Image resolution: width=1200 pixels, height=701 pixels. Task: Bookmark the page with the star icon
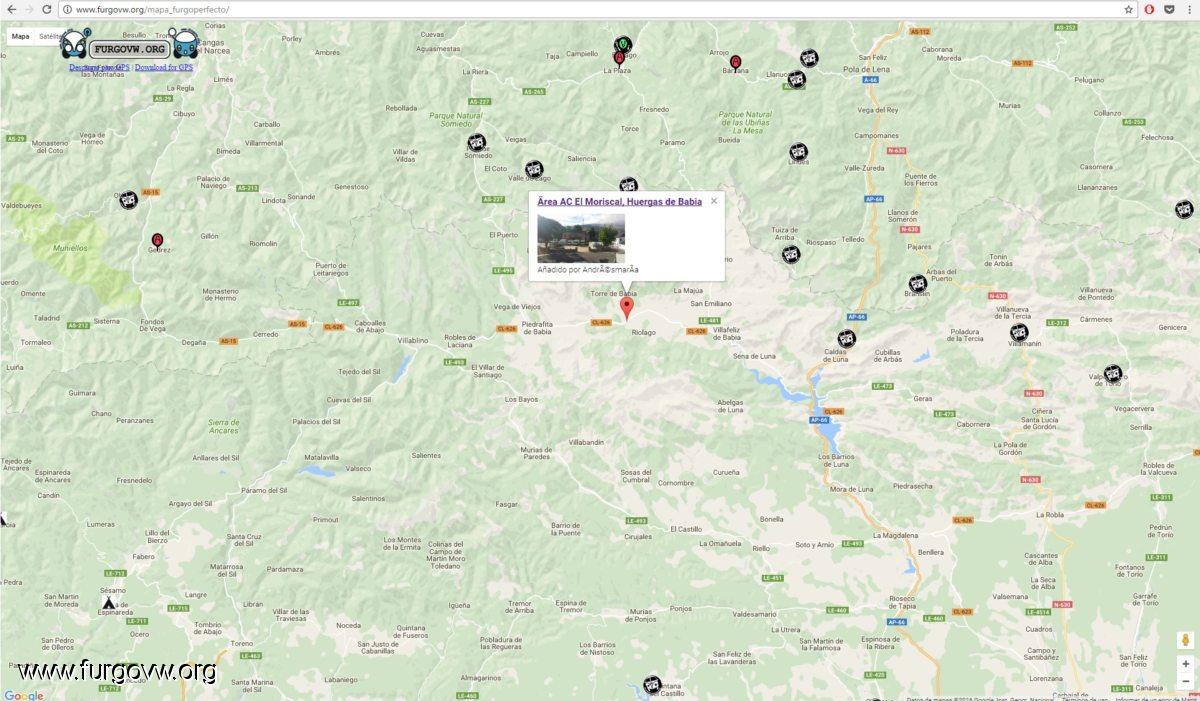coord(1129,9)
